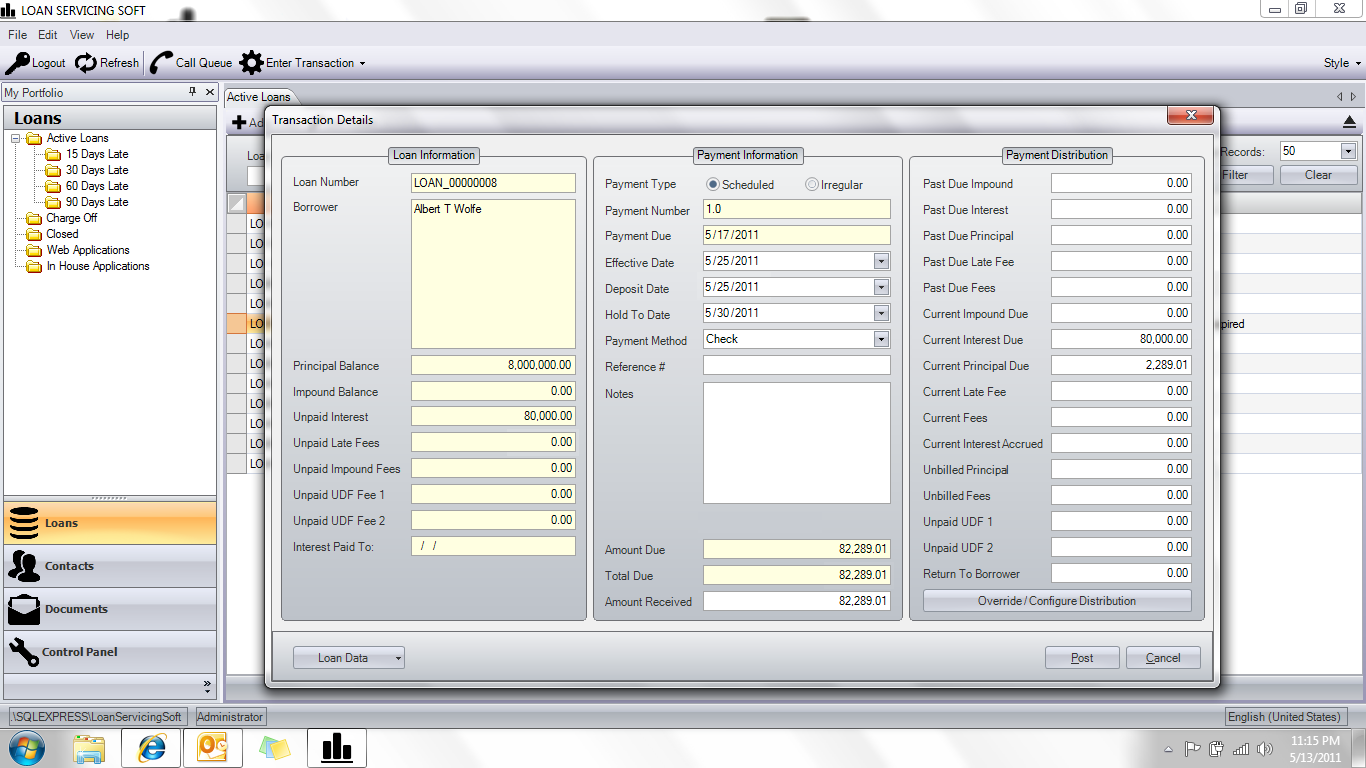The image size is (1366, 768).
Task: Cancel the Transaction Details dialog
Action: tap(1163, 658)
